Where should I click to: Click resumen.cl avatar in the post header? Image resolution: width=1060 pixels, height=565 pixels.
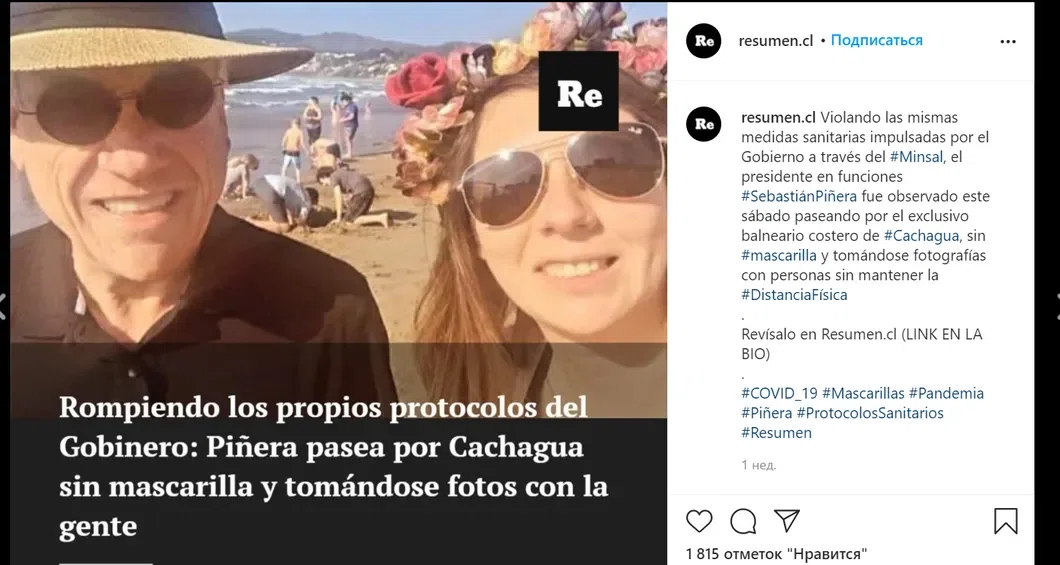click(x=704, y=41)
